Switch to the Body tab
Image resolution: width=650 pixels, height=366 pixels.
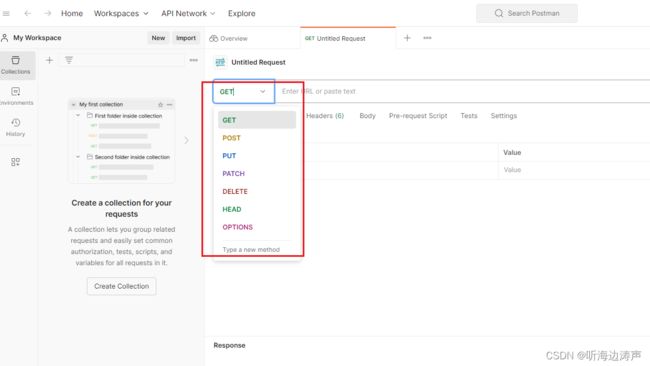(367, 116)
